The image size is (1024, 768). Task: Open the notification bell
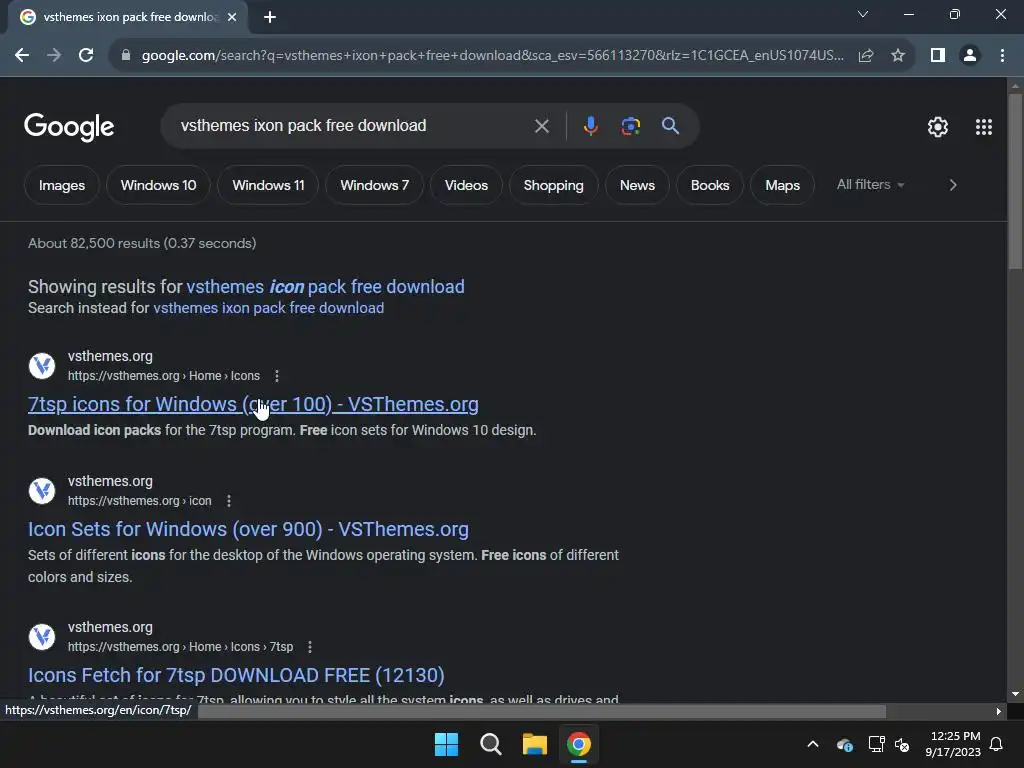[997, 744]
